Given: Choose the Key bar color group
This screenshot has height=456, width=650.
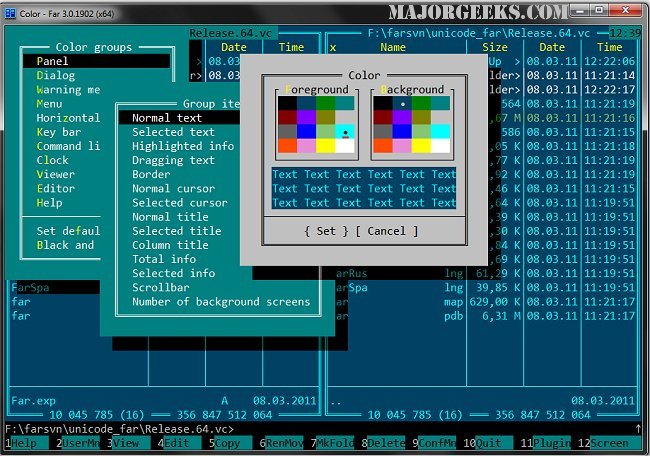Looking at the screenshot, I should [59, 132].
